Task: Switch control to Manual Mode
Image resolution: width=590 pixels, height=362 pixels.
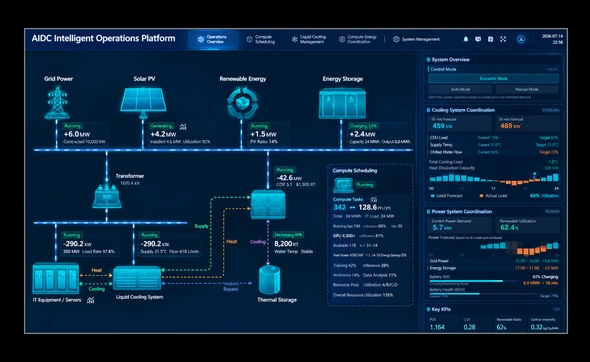Action: click(526, 89)
